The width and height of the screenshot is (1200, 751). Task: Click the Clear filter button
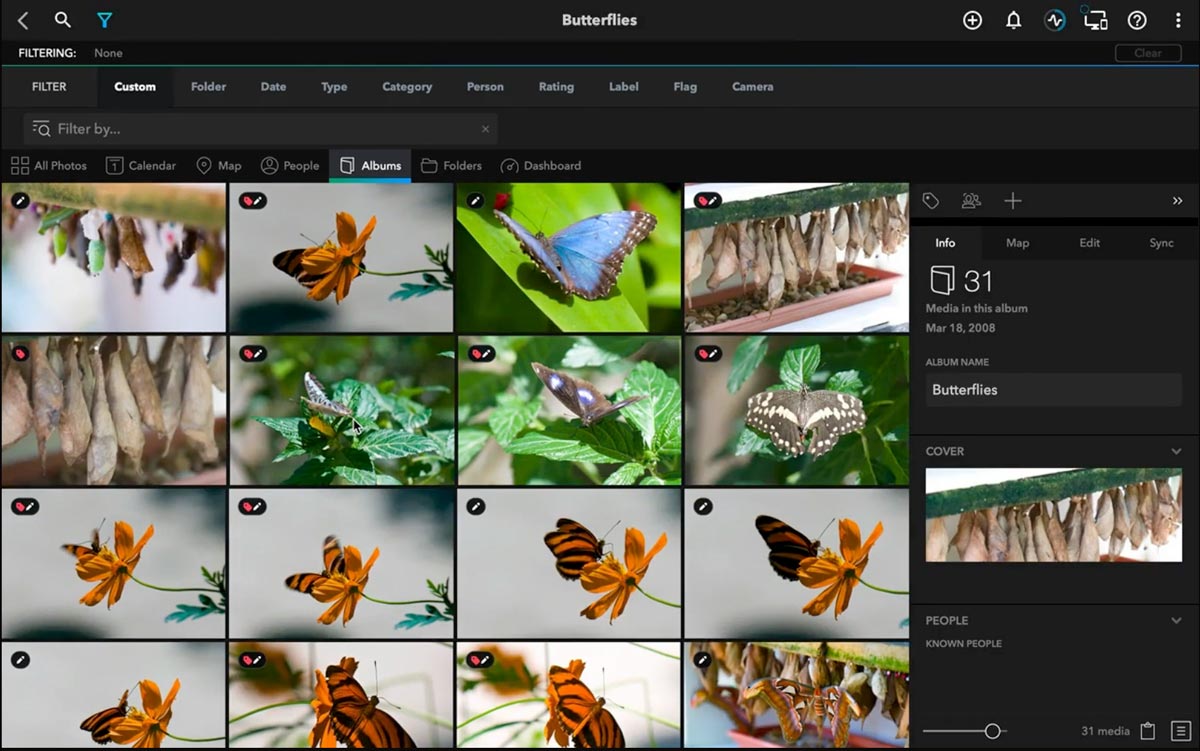(x=1148, y=53)
